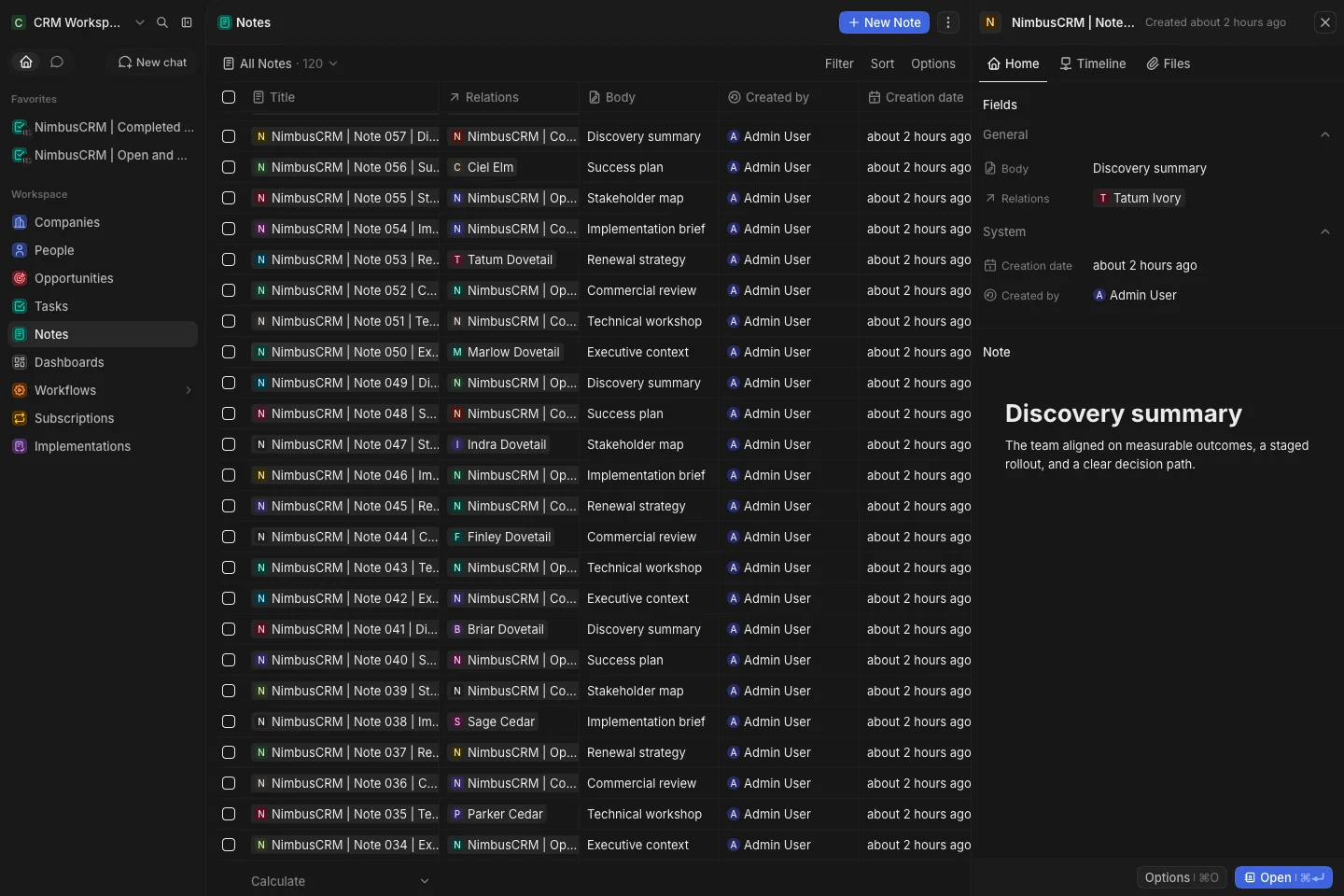Click the Sage Cedar relation chip
Viewport: 1344px width, 896px height.
(492, 721)
